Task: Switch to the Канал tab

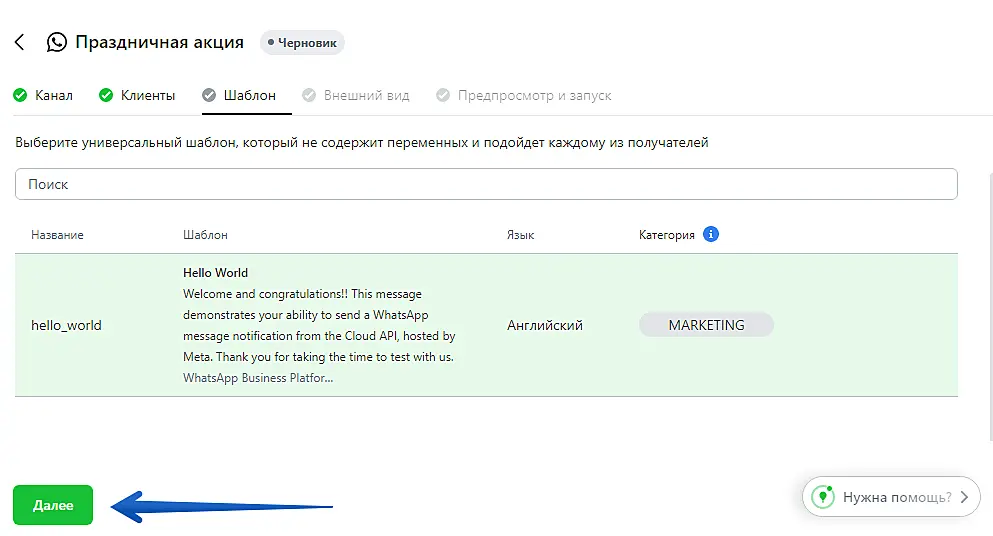Action: (53, 96)
